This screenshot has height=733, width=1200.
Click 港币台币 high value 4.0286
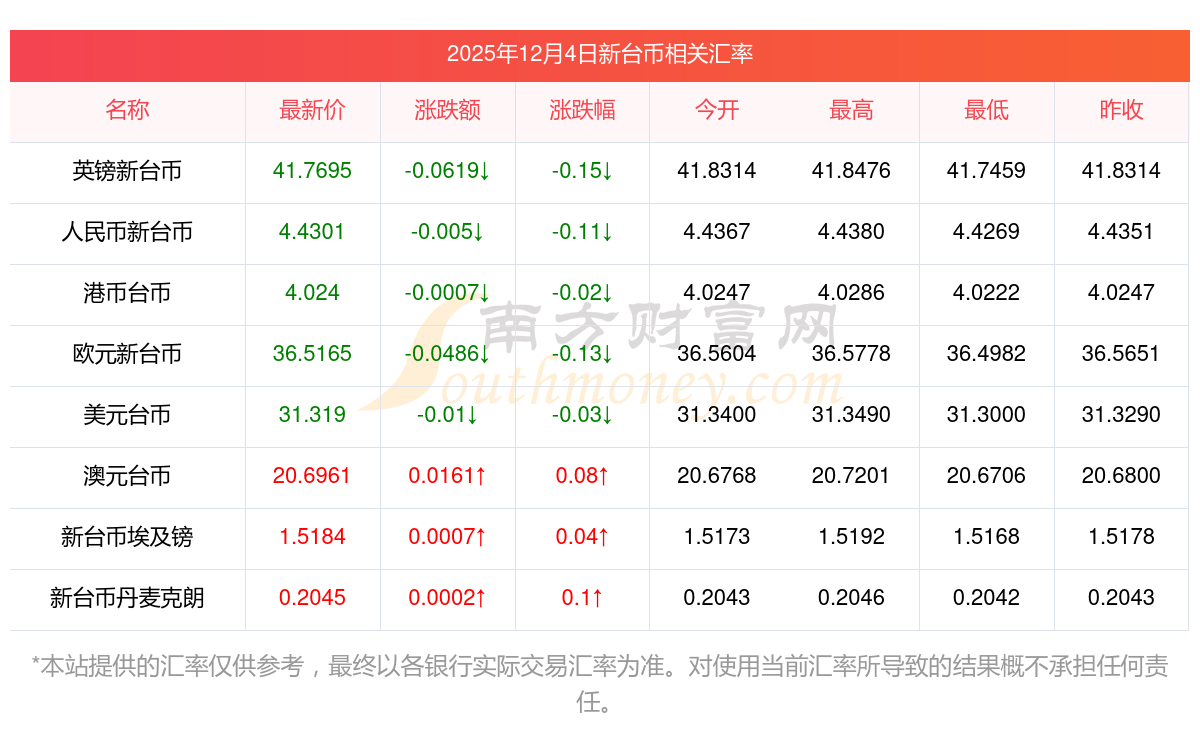pyautogui.click(x=851, y=293)
